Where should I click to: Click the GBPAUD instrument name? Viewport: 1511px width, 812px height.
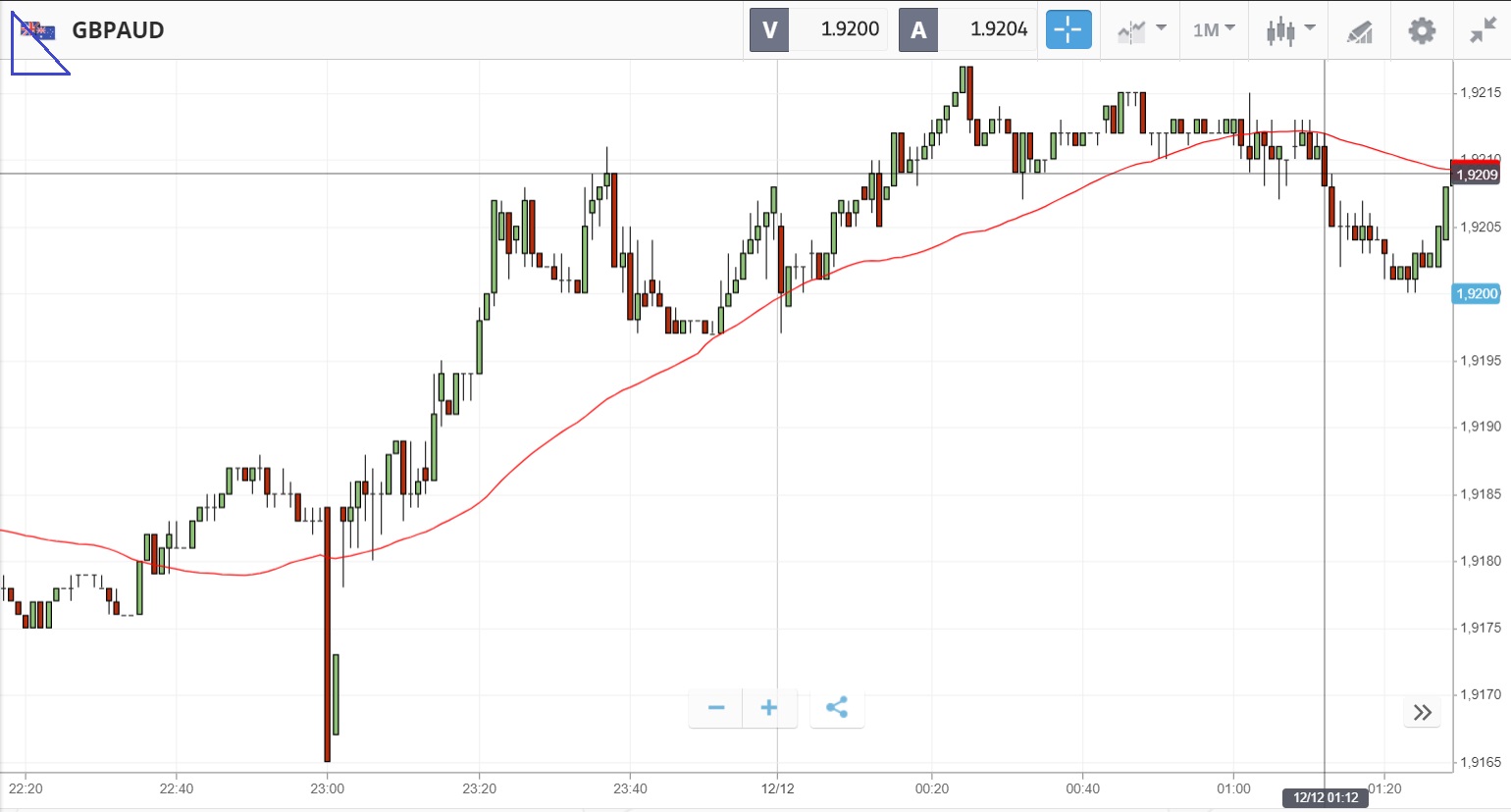(118, 30)
